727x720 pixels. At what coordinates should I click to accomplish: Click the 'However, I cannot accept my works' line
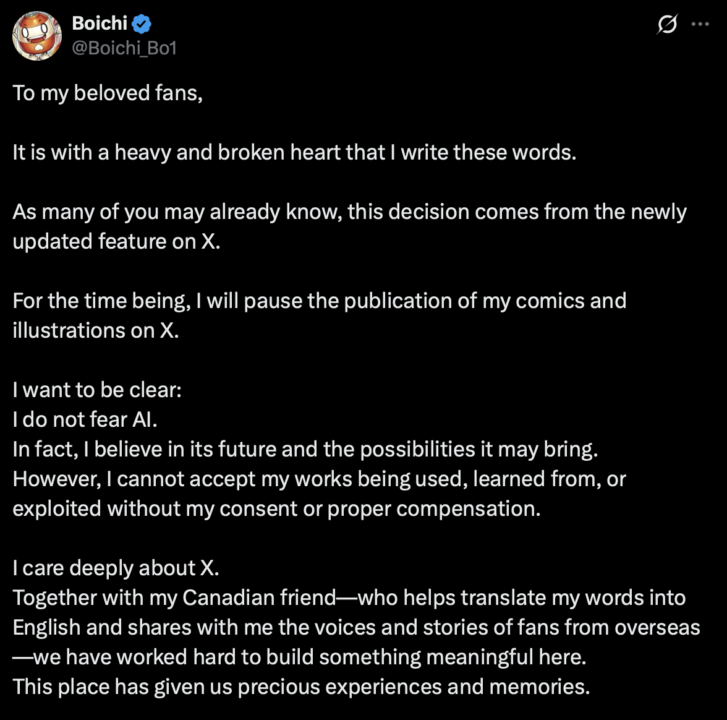pyautogui.click(x=320, y=478)
